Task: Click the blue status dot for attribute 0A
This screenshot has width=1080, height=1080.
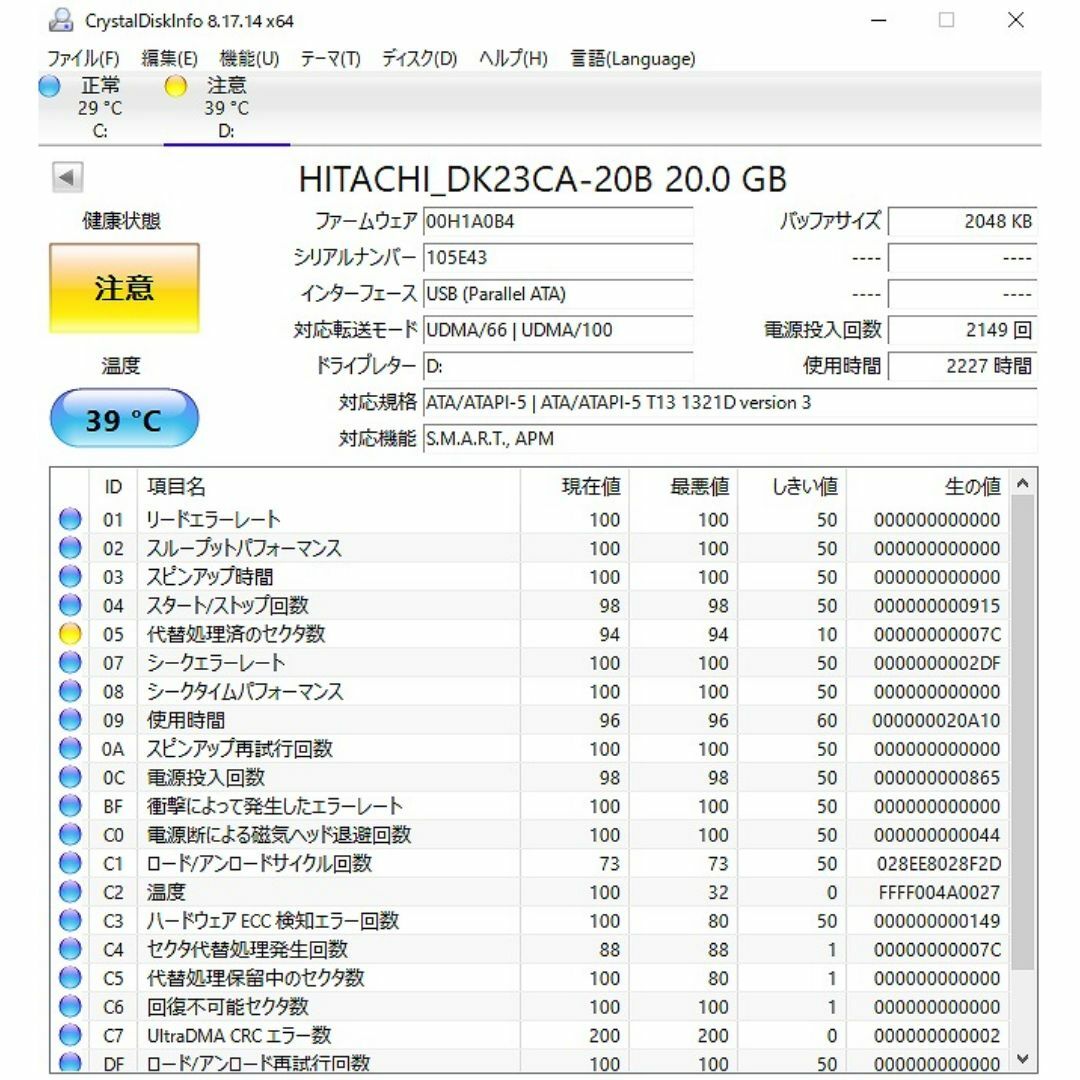Action: click(70, 749)
